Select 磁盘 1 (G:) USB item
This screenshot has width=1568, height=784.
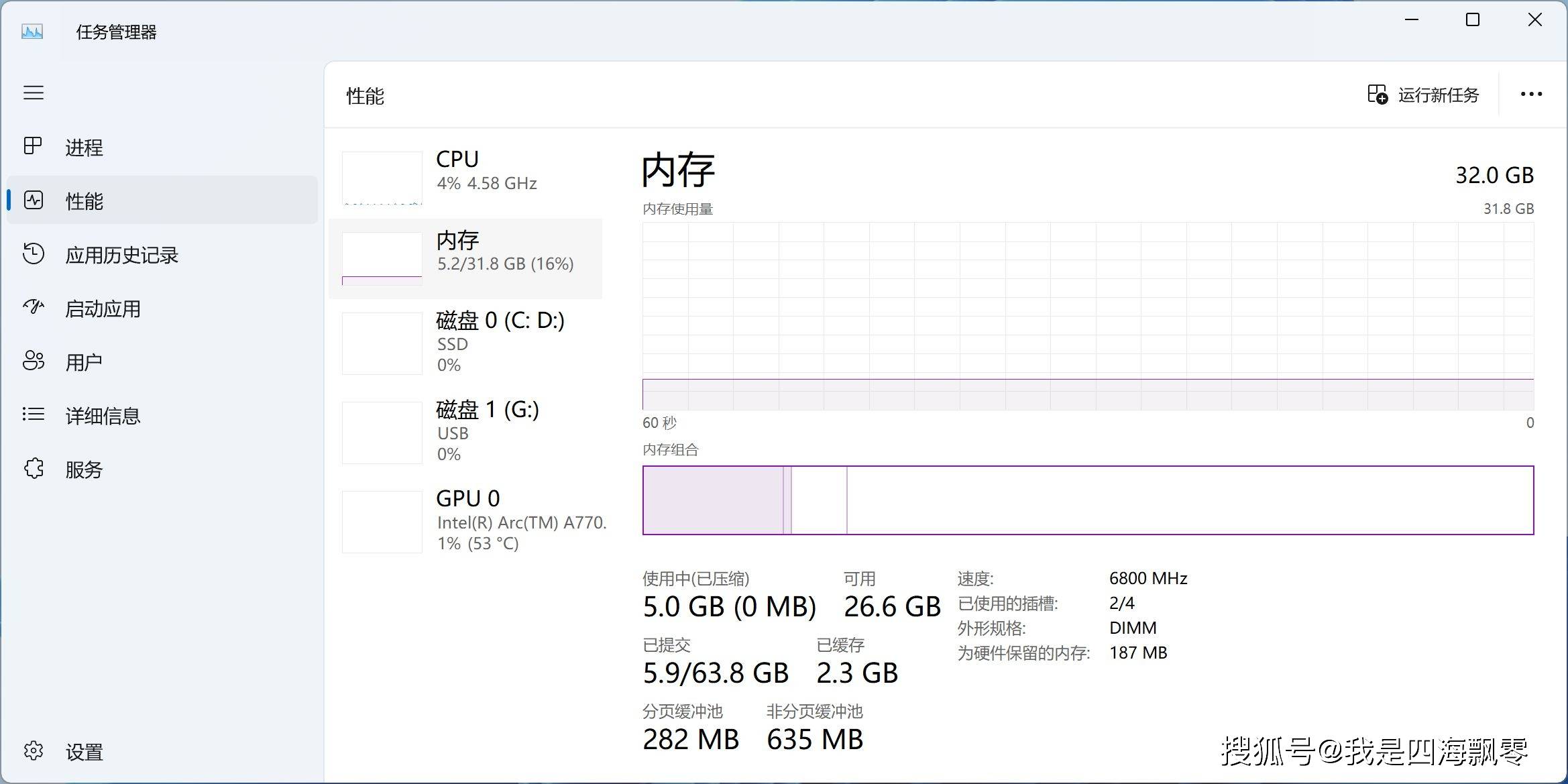point(465,431)
